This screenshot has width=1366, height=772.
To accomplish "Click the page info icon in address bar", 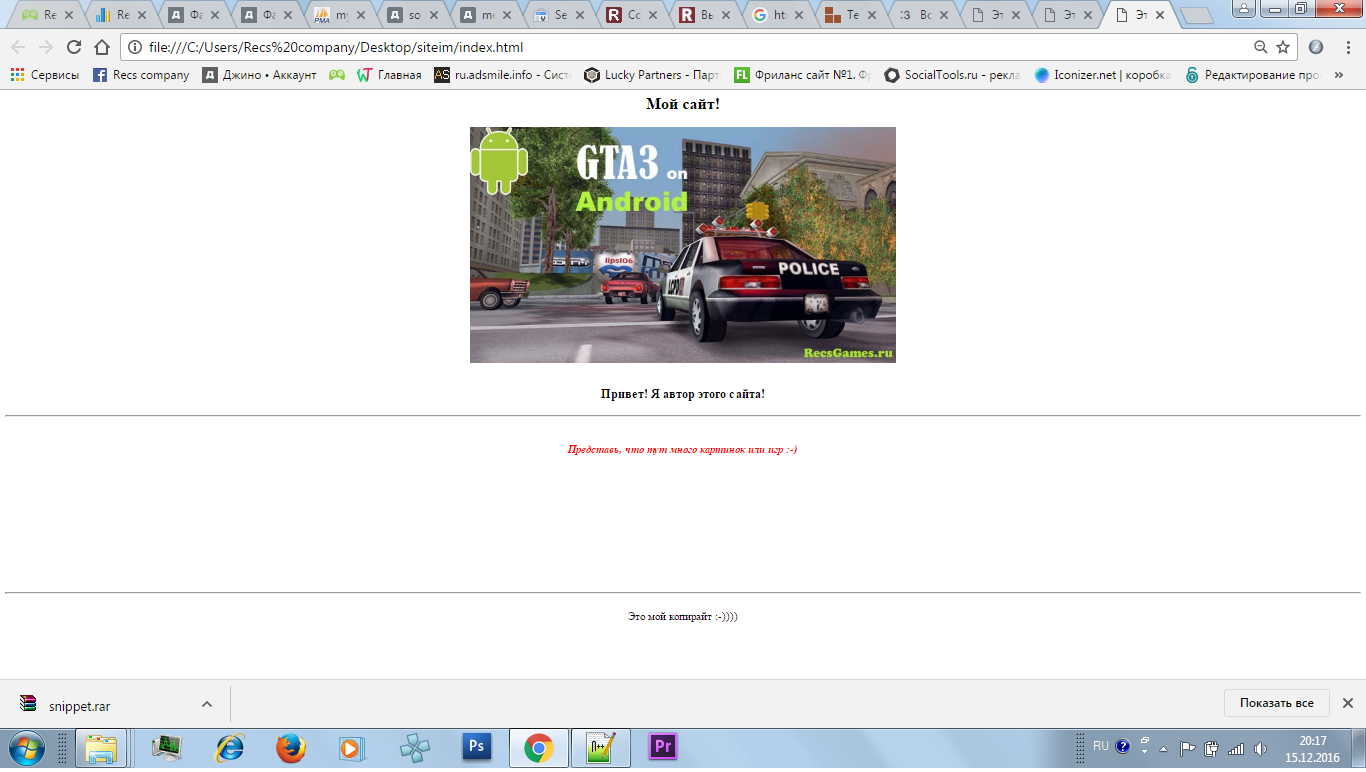I will [135, 47].
